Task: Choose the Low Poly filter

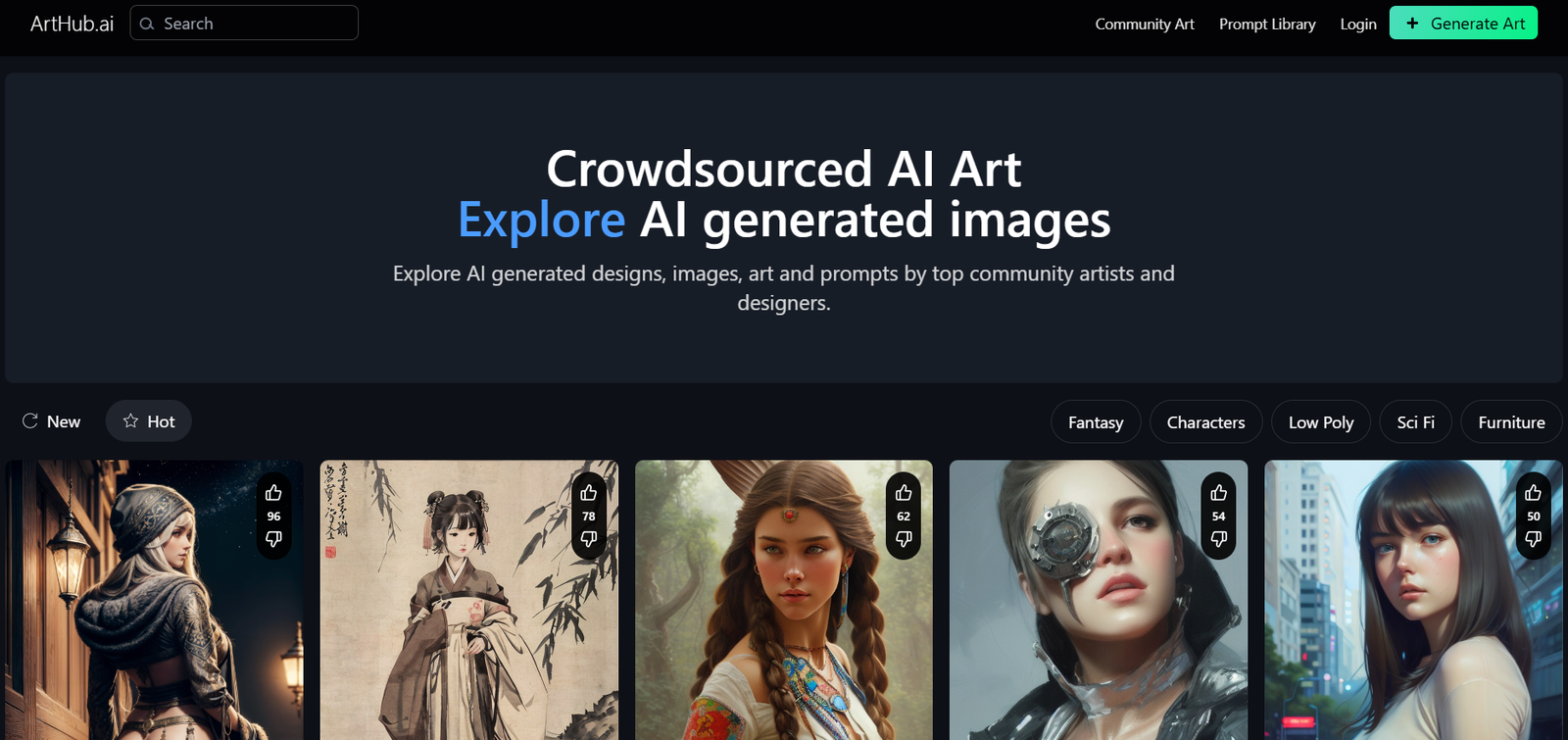Action: coord(1321,422)
